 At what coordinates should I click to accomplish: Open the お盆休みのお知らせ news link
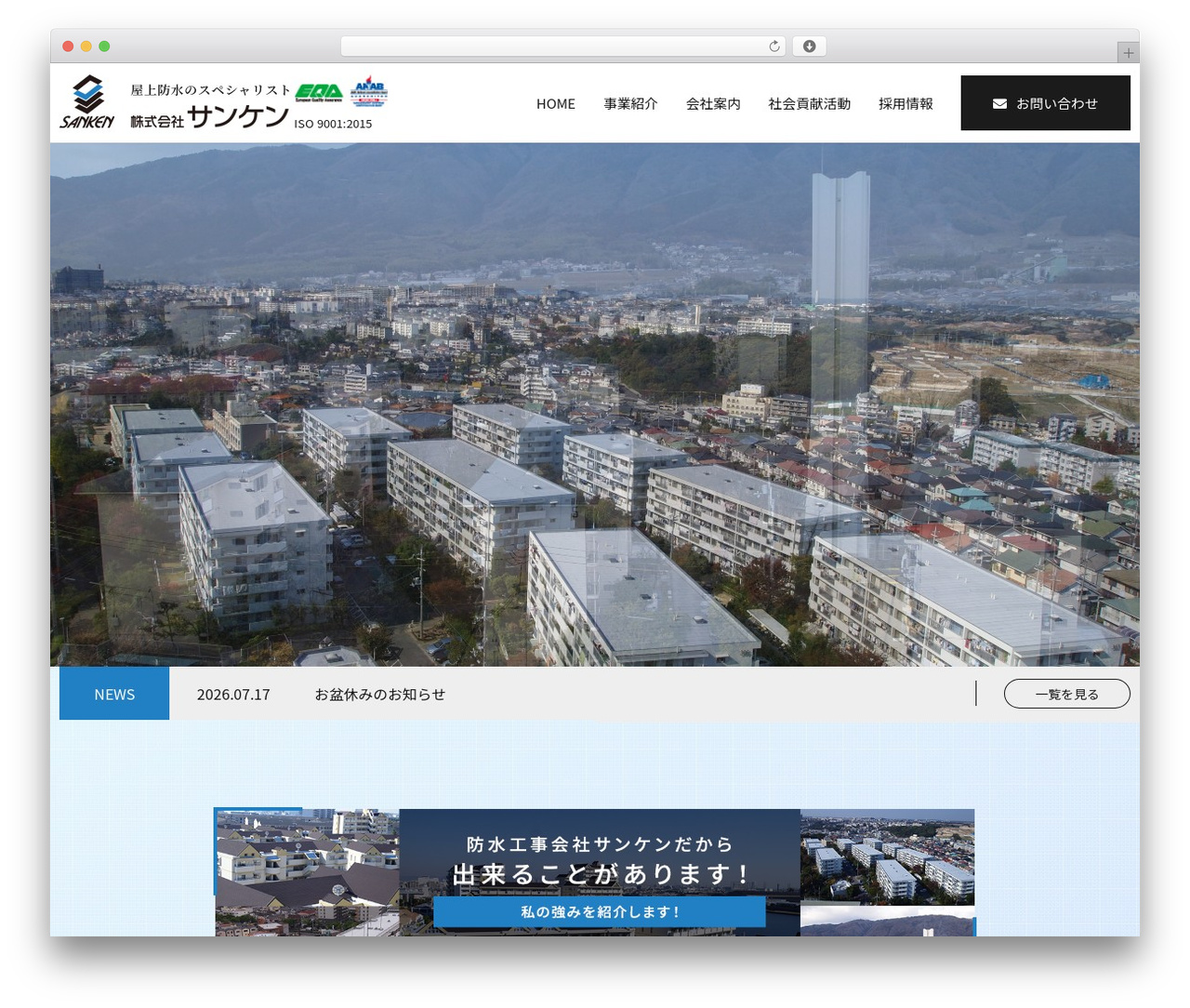pyautogui.click(x=379, y=695)
